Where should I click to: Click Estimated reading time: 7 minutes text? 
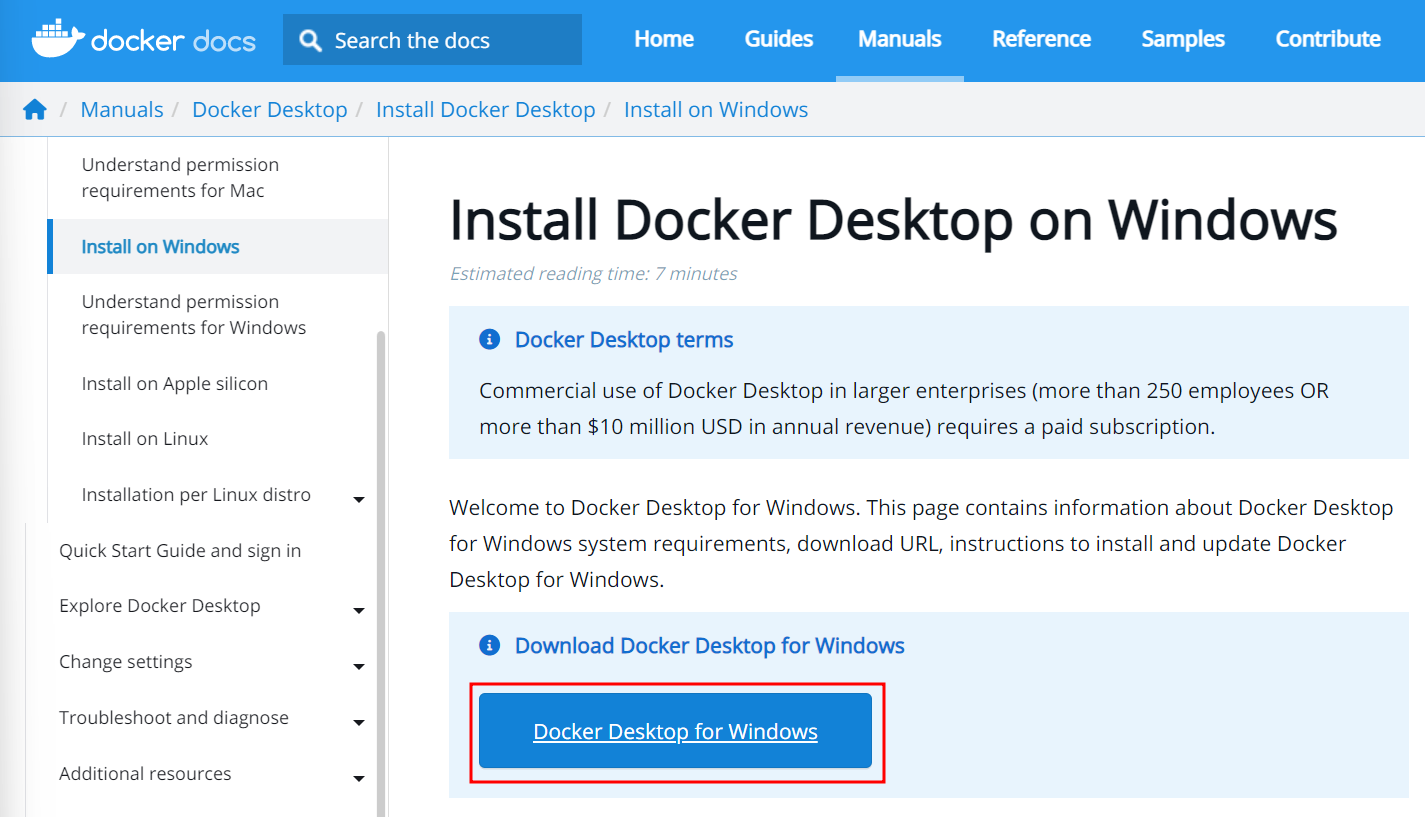point(594,273)
